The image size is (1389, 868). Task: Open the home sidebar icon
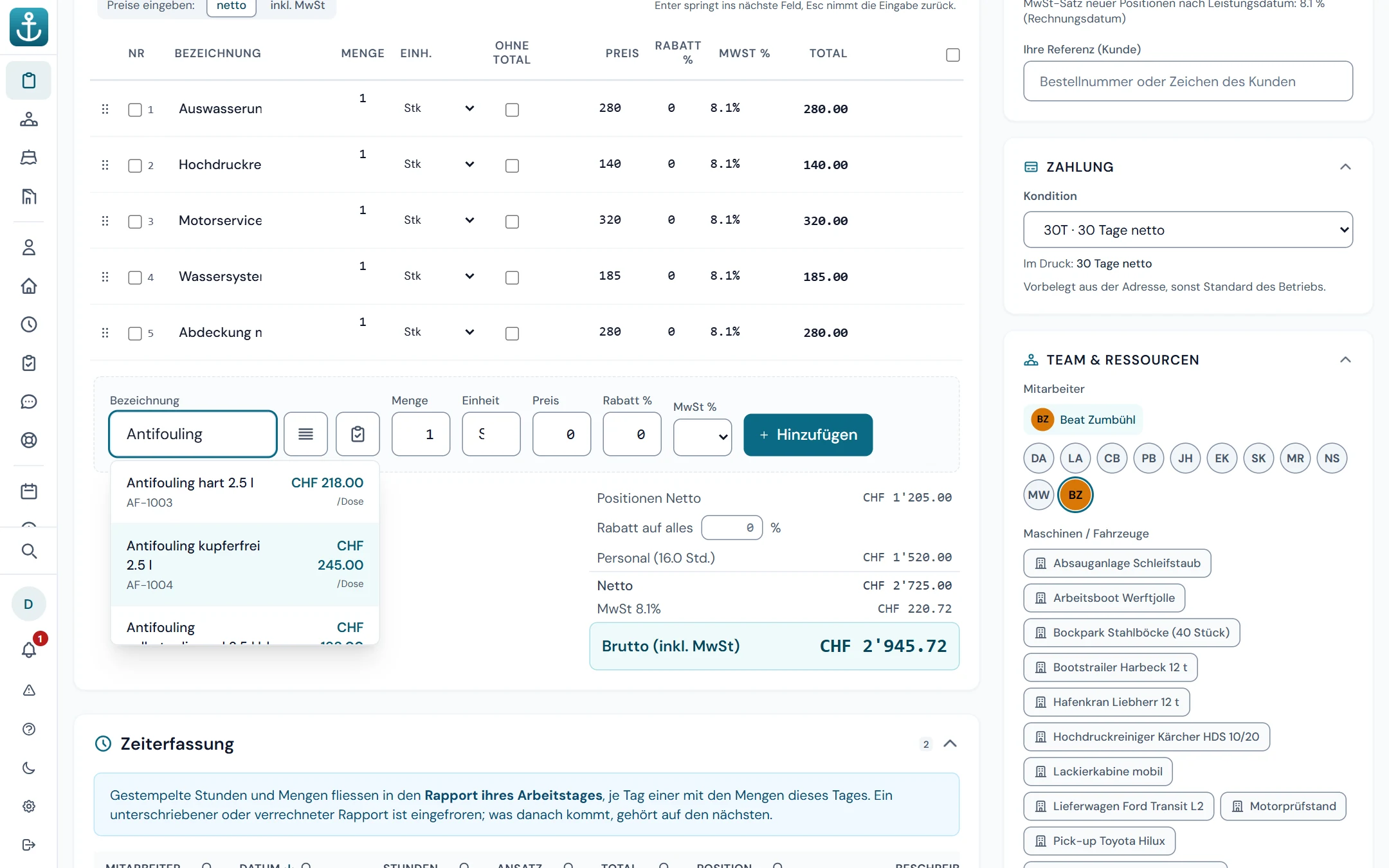29,286
